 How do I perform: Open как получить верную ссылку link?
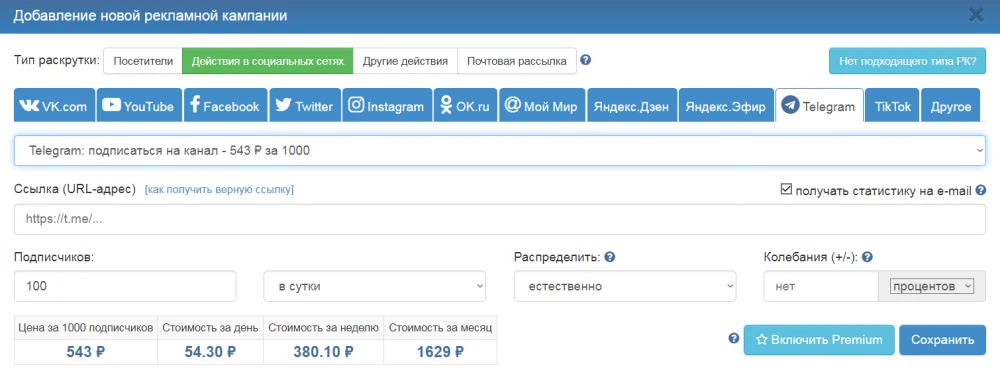[219, 189]
